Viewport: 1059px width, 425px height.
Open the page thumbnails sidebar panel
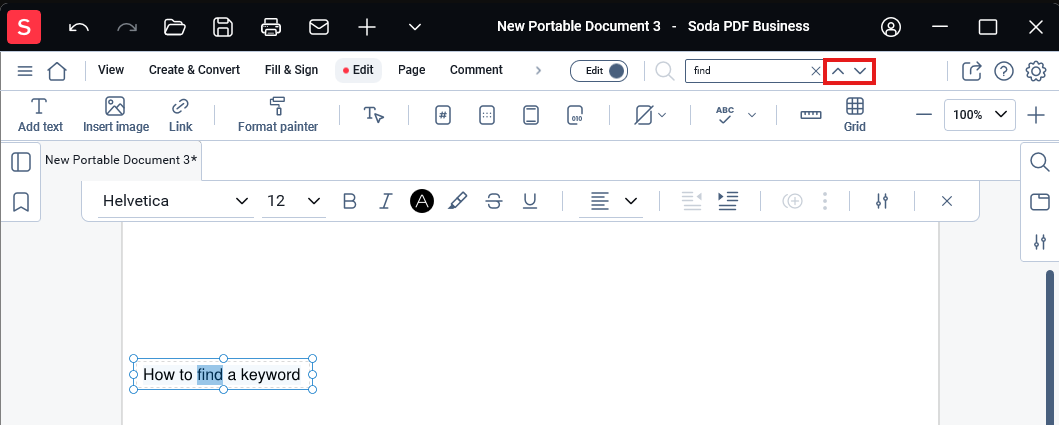(21, 162)
